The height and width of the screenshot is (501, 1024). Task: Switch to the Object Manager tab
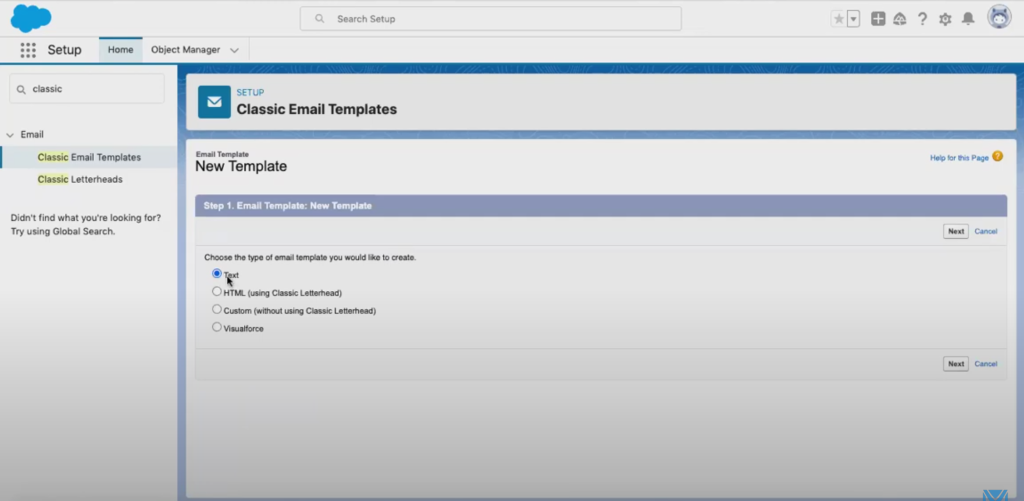(185, 50)
